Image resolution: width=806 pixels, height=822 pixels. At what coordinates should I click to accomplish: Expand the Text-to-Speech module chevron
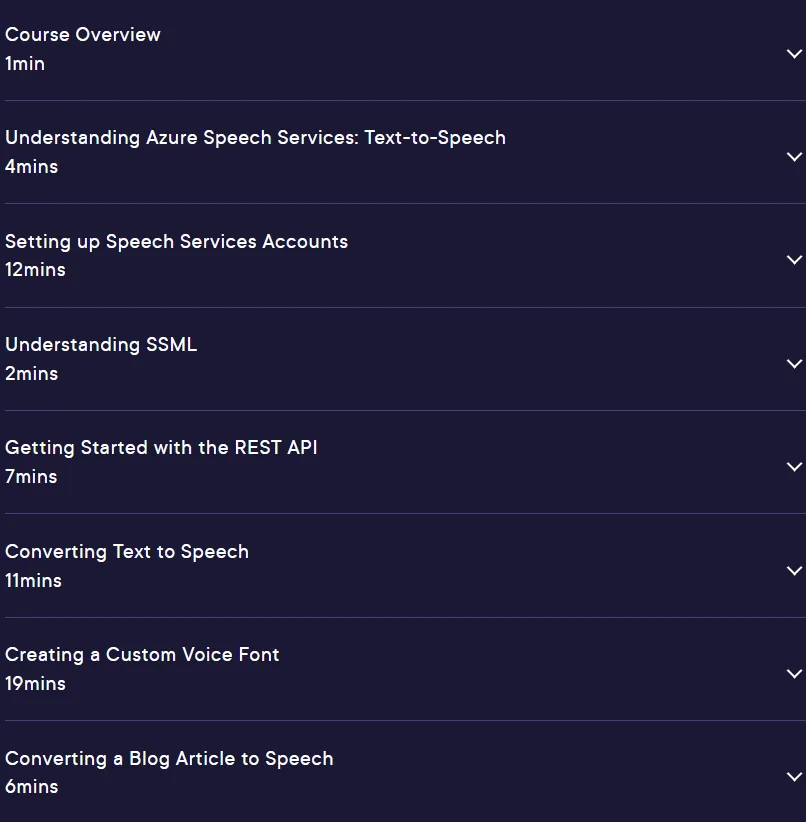coord(794,157)
